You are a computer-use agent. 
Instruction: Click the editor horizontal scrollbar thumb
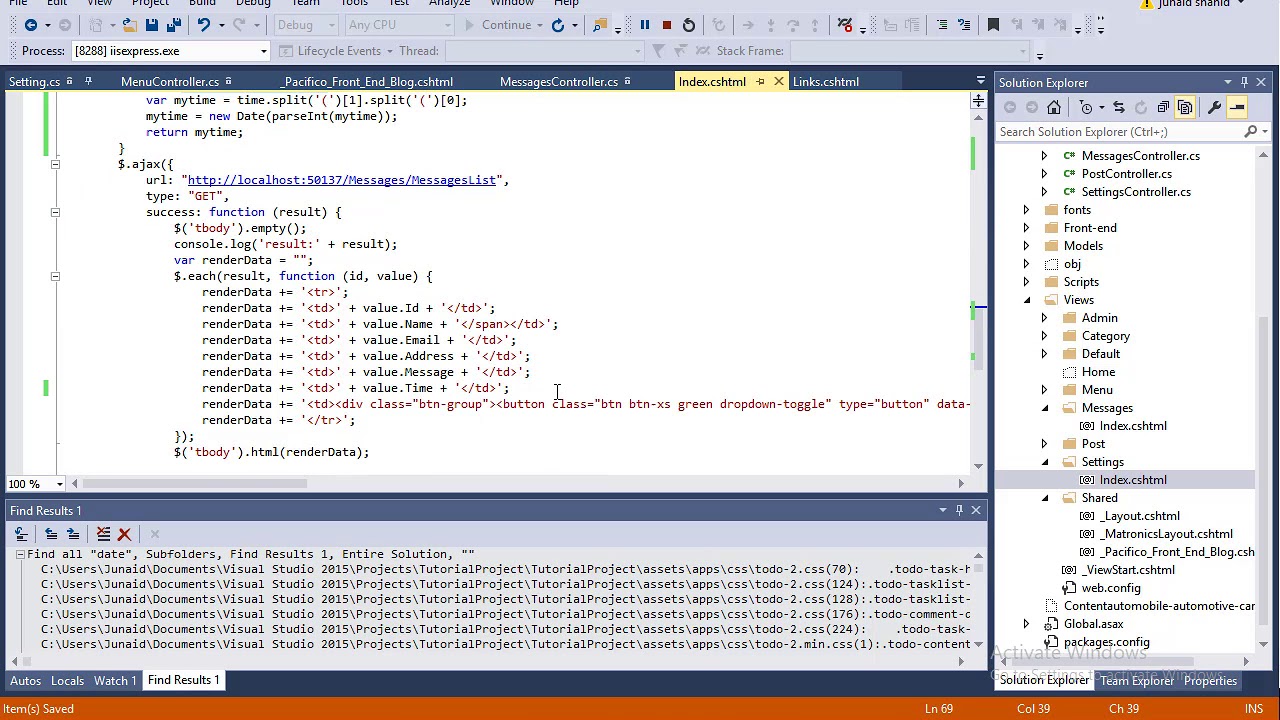pyautogui.click(x=196, y=484)
